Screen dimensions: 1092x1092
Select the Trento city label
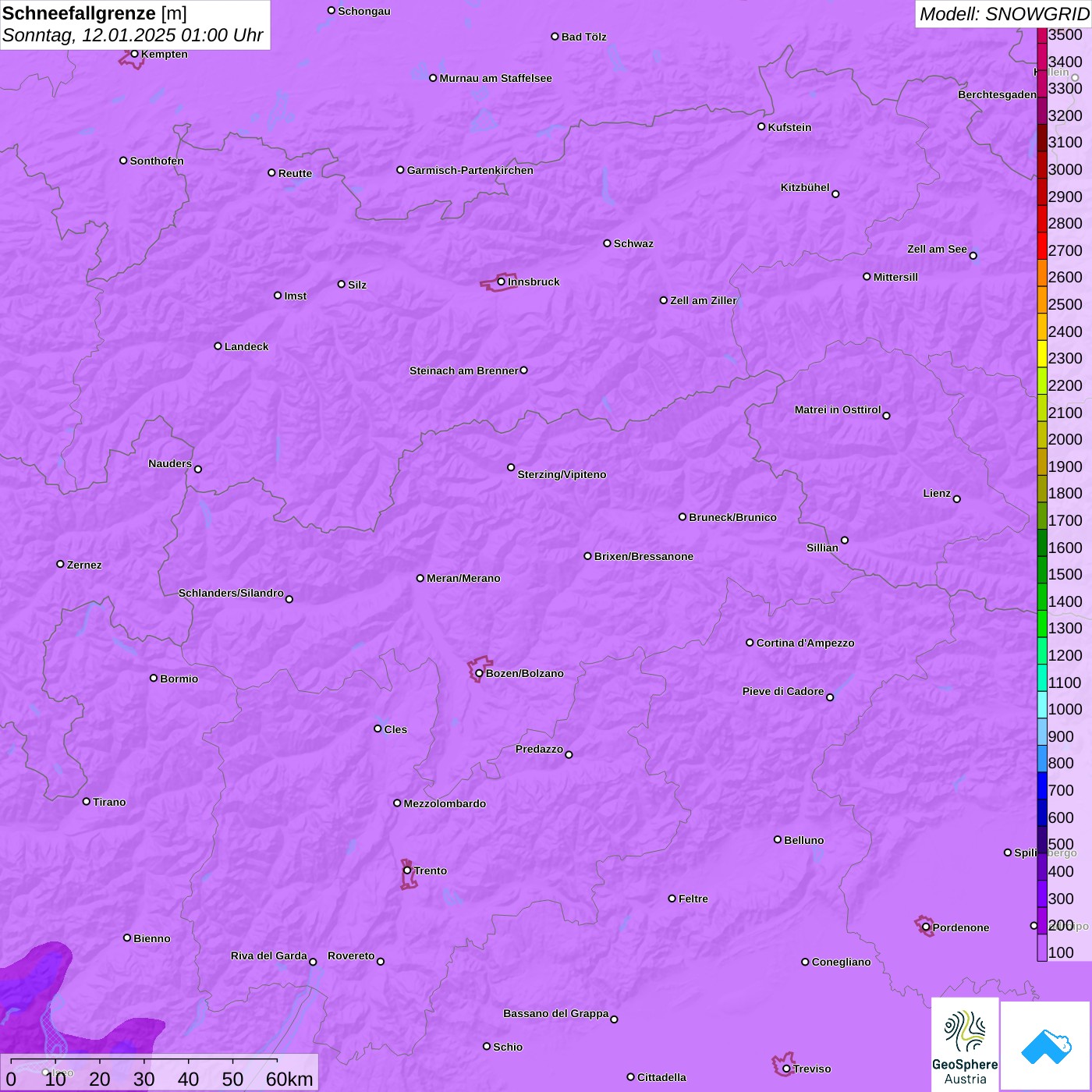click(x=431, y=870)
